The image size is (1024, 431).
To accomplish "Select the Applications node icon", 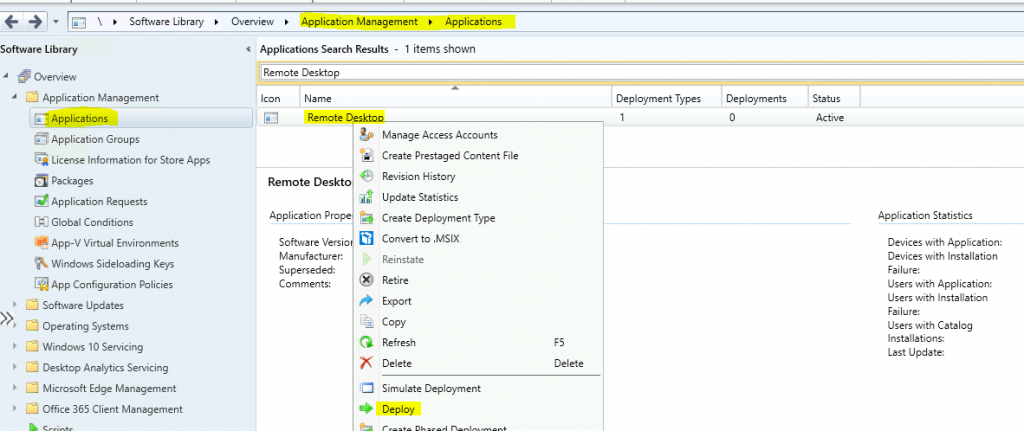I will point(41,118).
